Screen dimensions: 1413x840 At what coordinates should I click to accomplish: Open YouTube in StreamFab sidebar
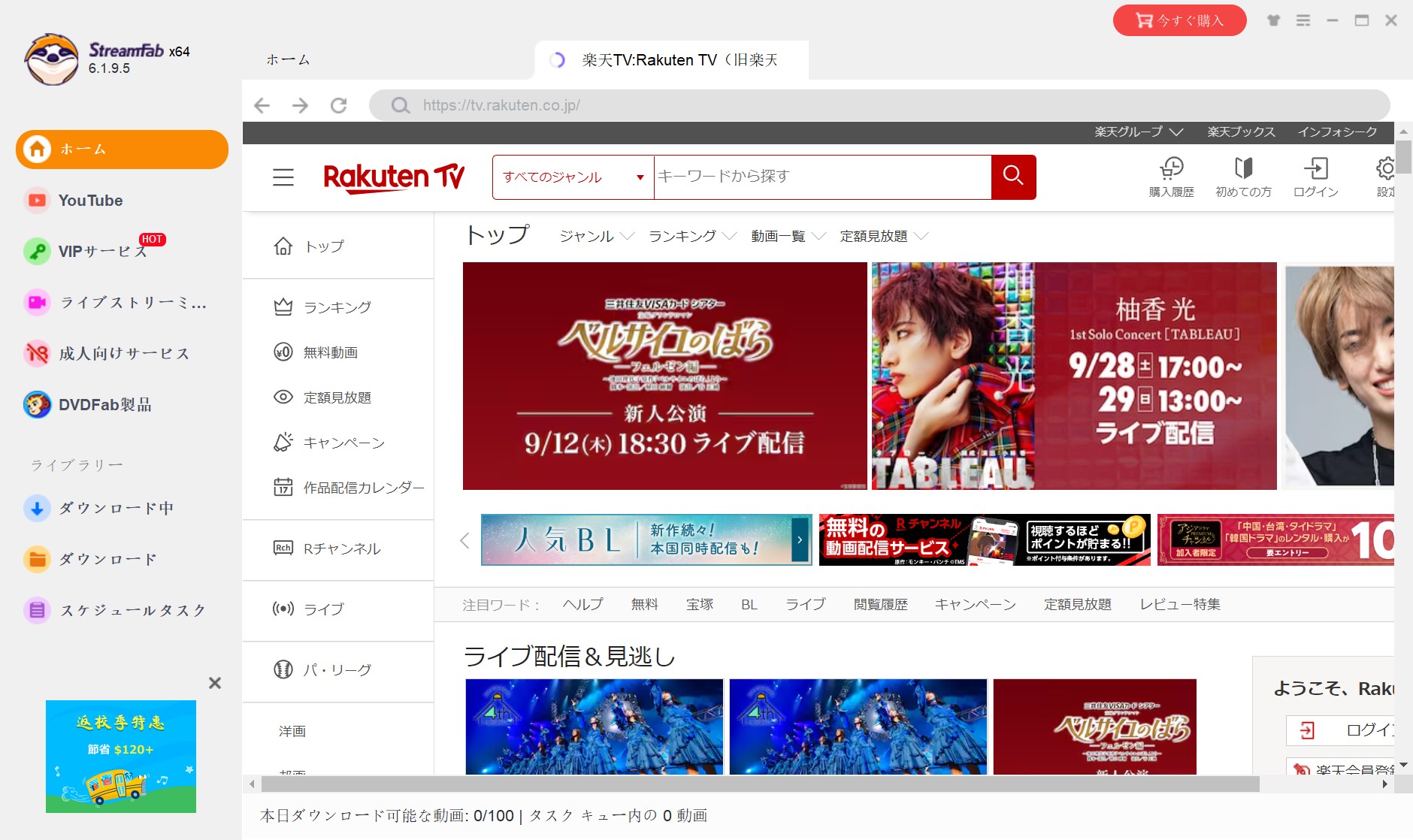tap(90, 201)
